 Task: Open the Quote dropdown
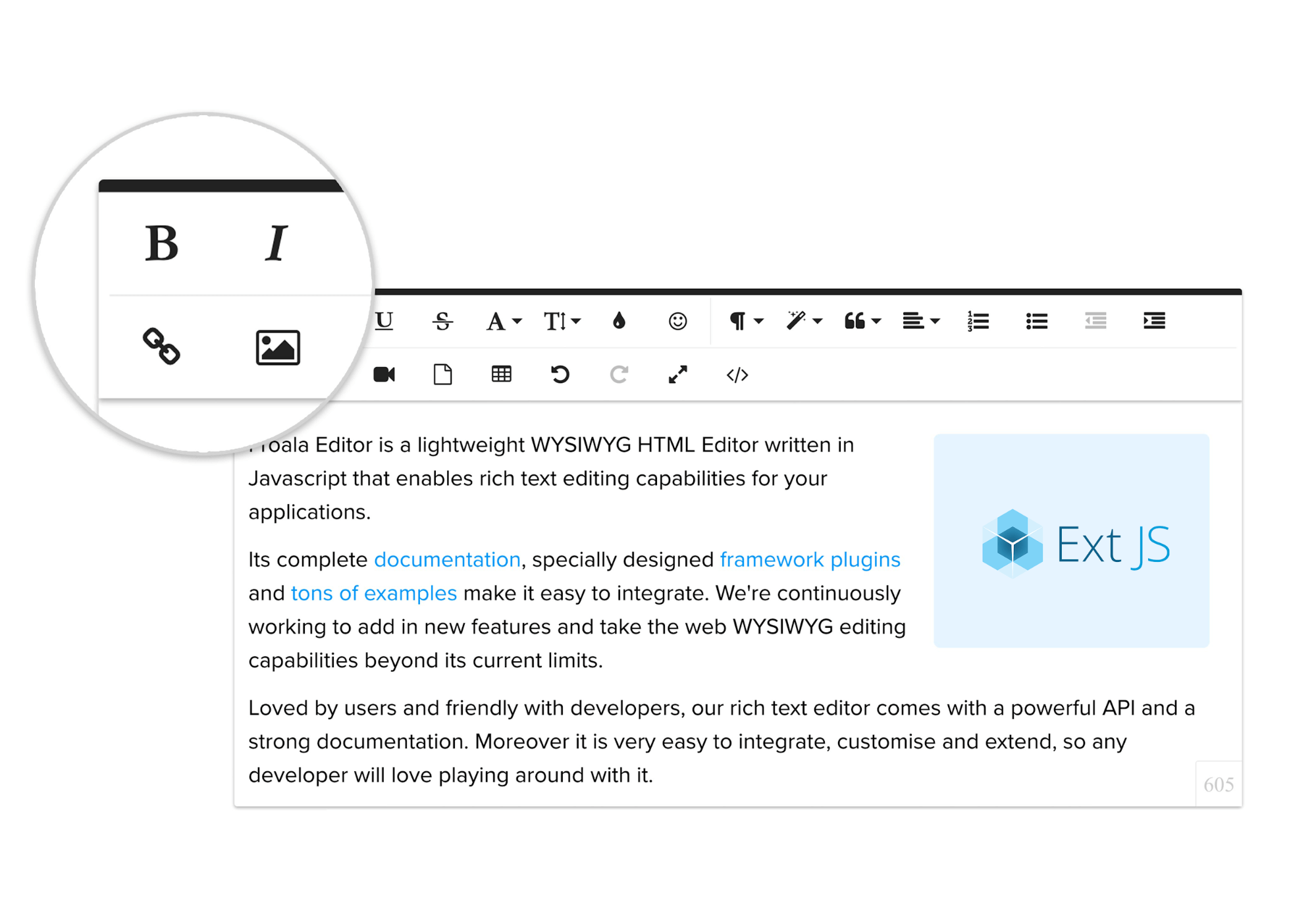[x=862, y=321]
